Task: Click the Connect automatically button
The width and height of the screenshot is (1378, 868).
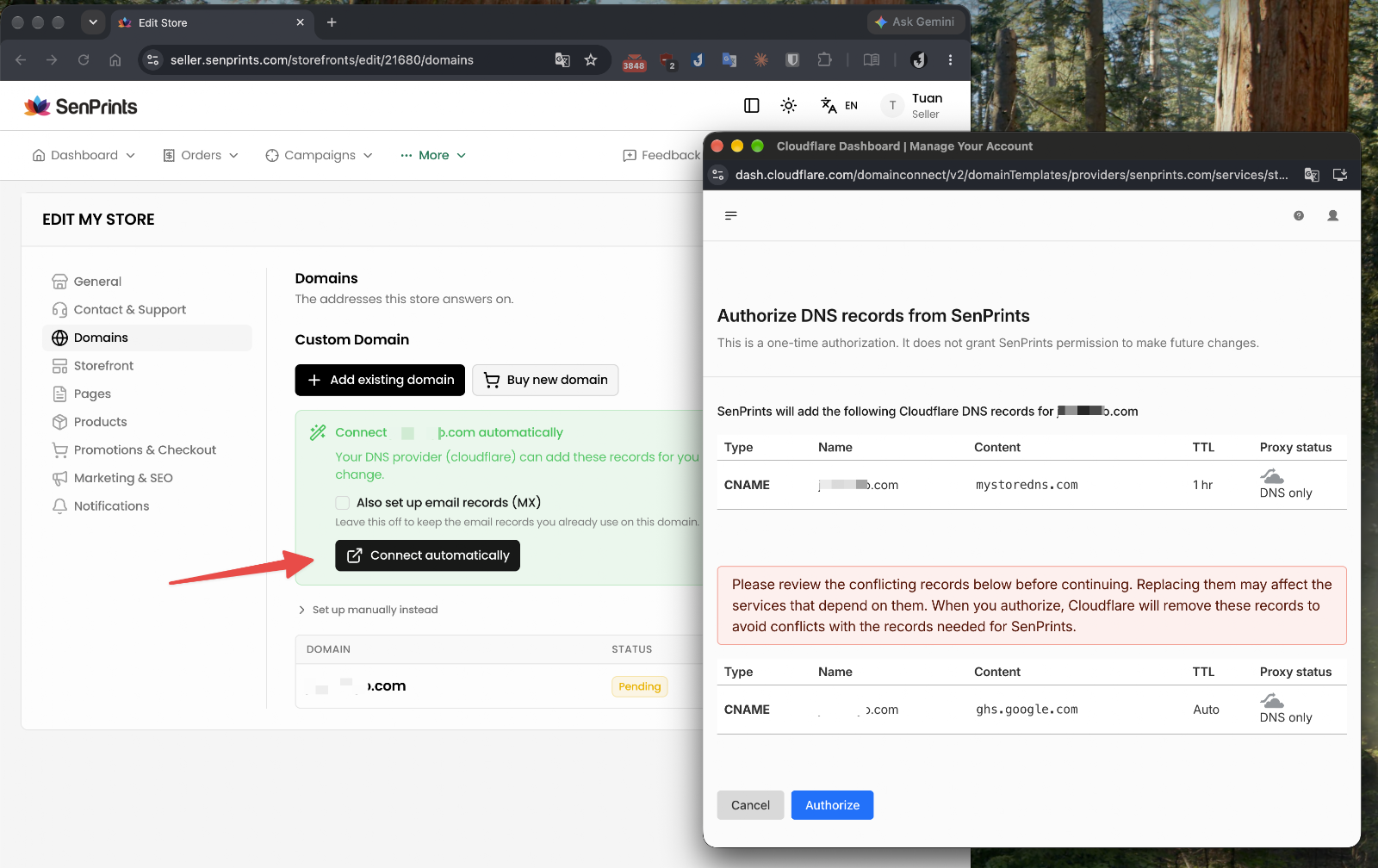Action: [427, 555]
